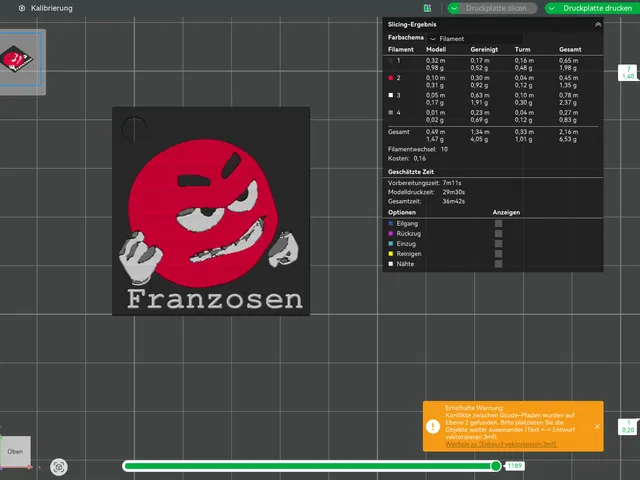Follow the Wechsle zu Entwurf vektorisieren.3mf link
640x480 pixels.
point(501,444)
